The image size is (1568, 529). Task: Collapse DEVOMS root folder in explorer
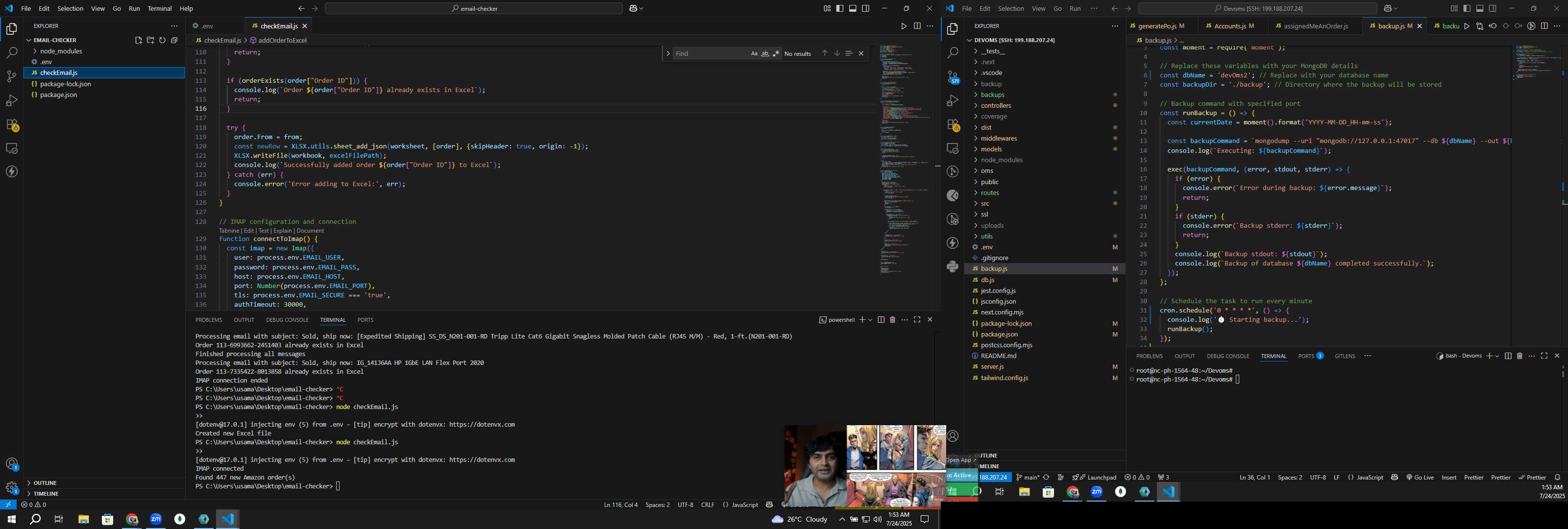1045,40
